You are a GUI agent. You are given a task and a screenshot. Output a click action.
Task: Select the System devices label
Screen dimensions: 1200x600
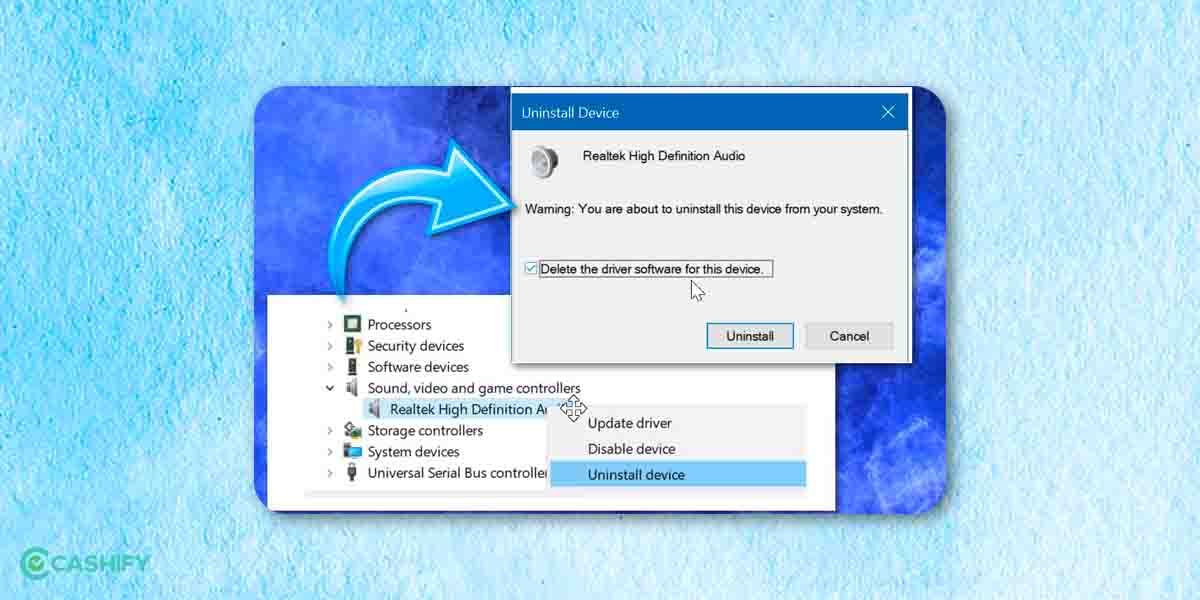pos(414,451)
